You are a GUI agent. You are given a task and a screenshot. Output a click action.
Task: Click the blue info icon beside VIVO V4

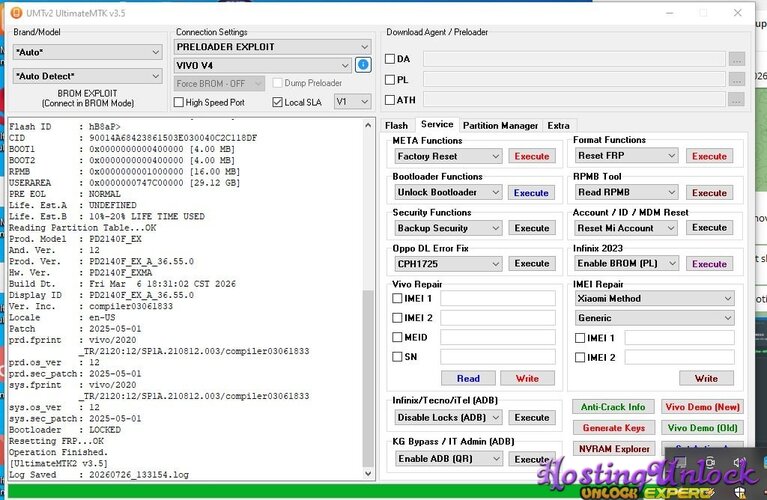point(362,65)
